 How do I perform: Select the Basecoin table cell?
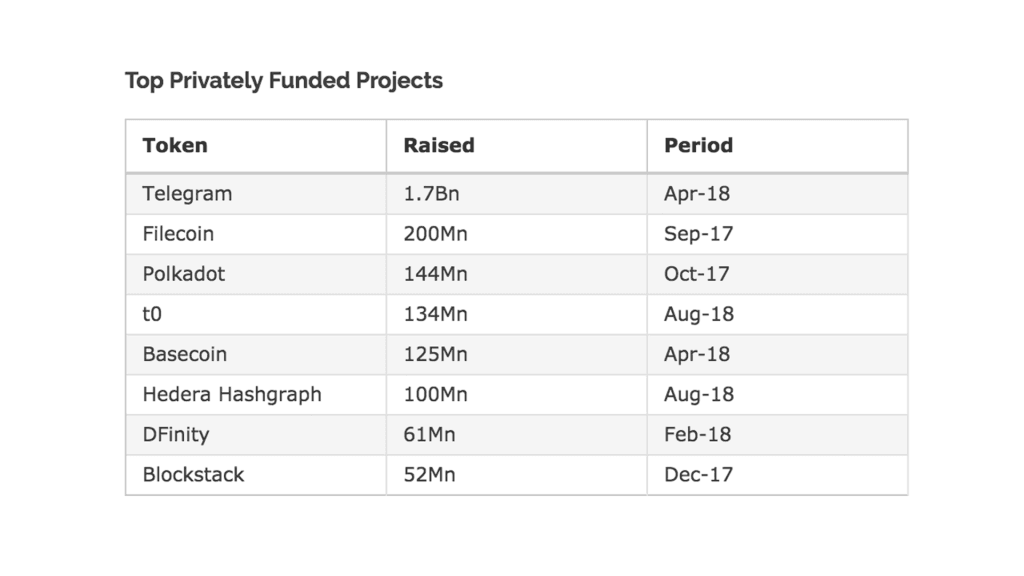pos(184,354)
